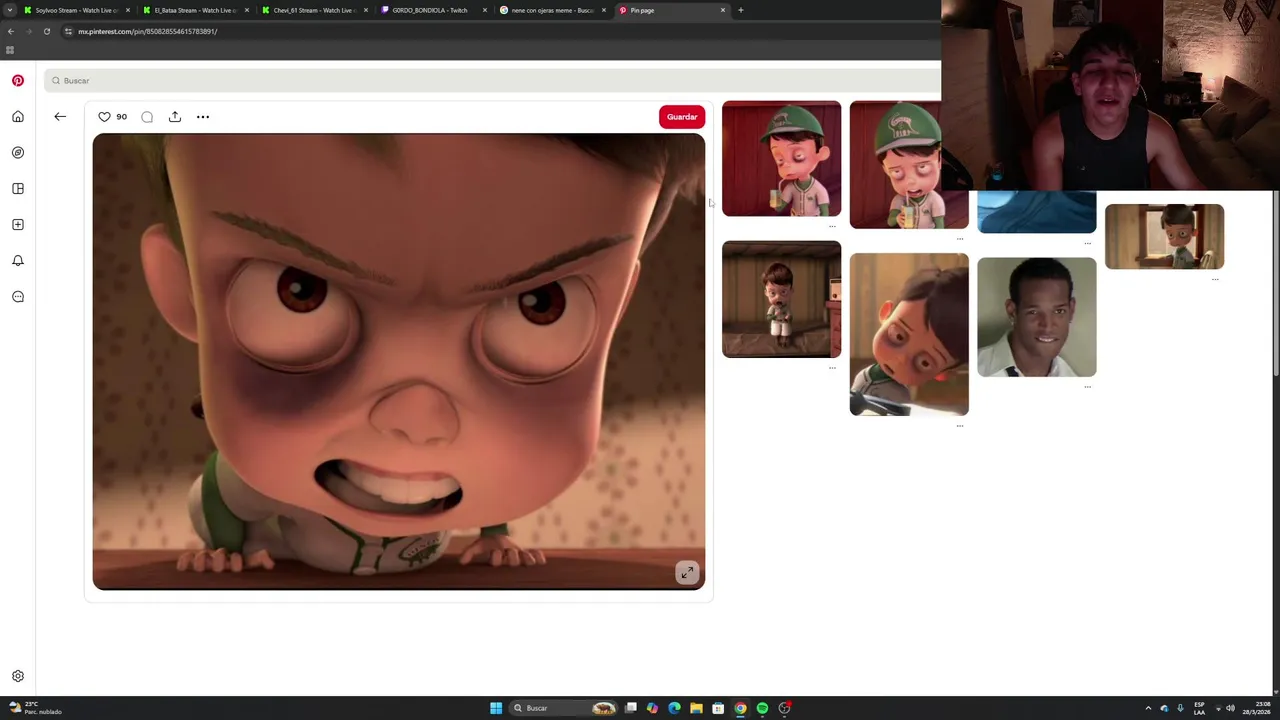Open options under sick boy cap thumbnail
1280x720 pixels.
[x=832, y=226]
